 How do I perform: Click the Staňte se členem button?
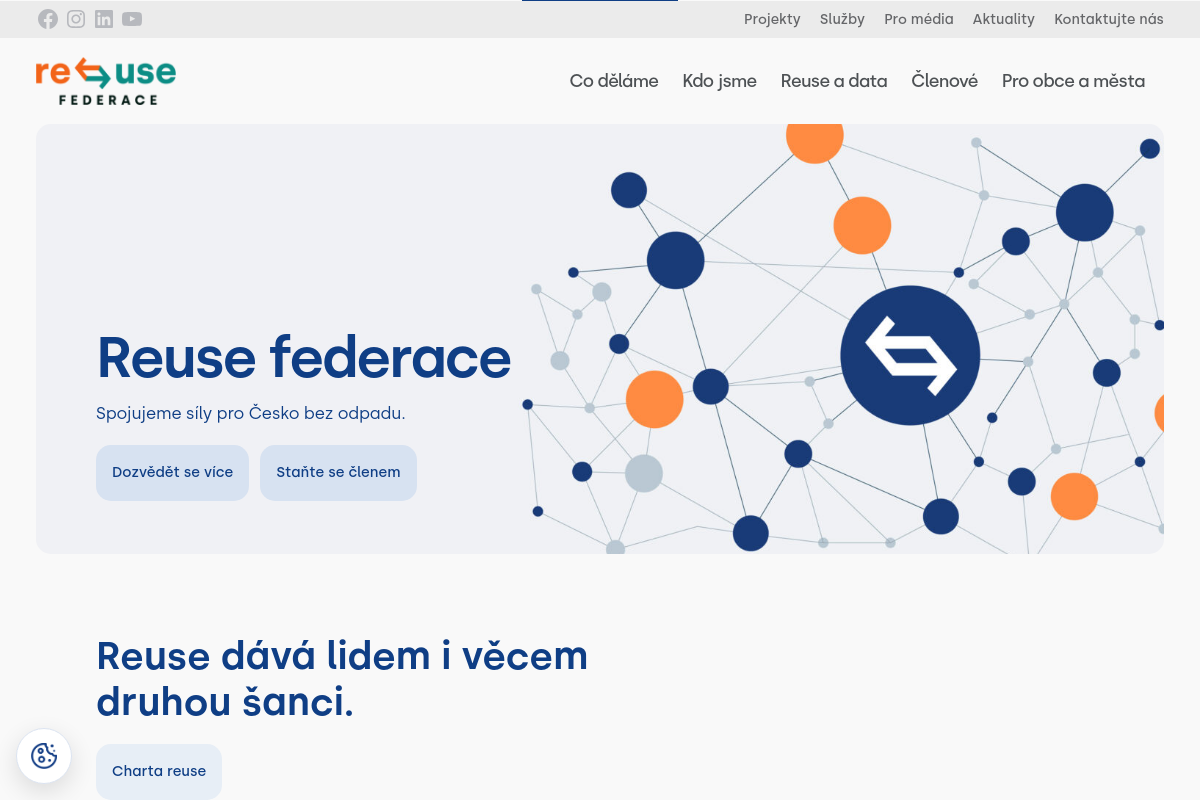pyautogui.click(x=338, y=473)
